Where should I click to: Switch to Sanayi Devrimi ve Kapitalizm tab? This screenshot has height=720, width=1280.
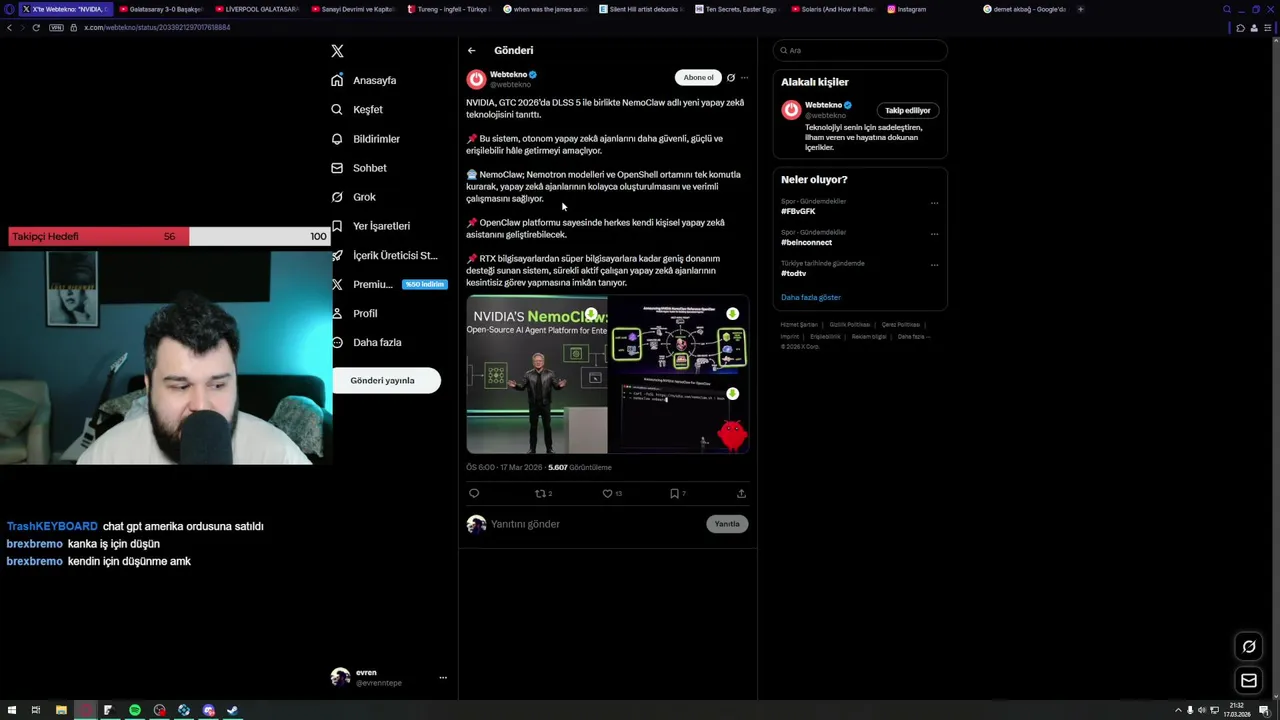pyautogui.click(x=351, y=9)
